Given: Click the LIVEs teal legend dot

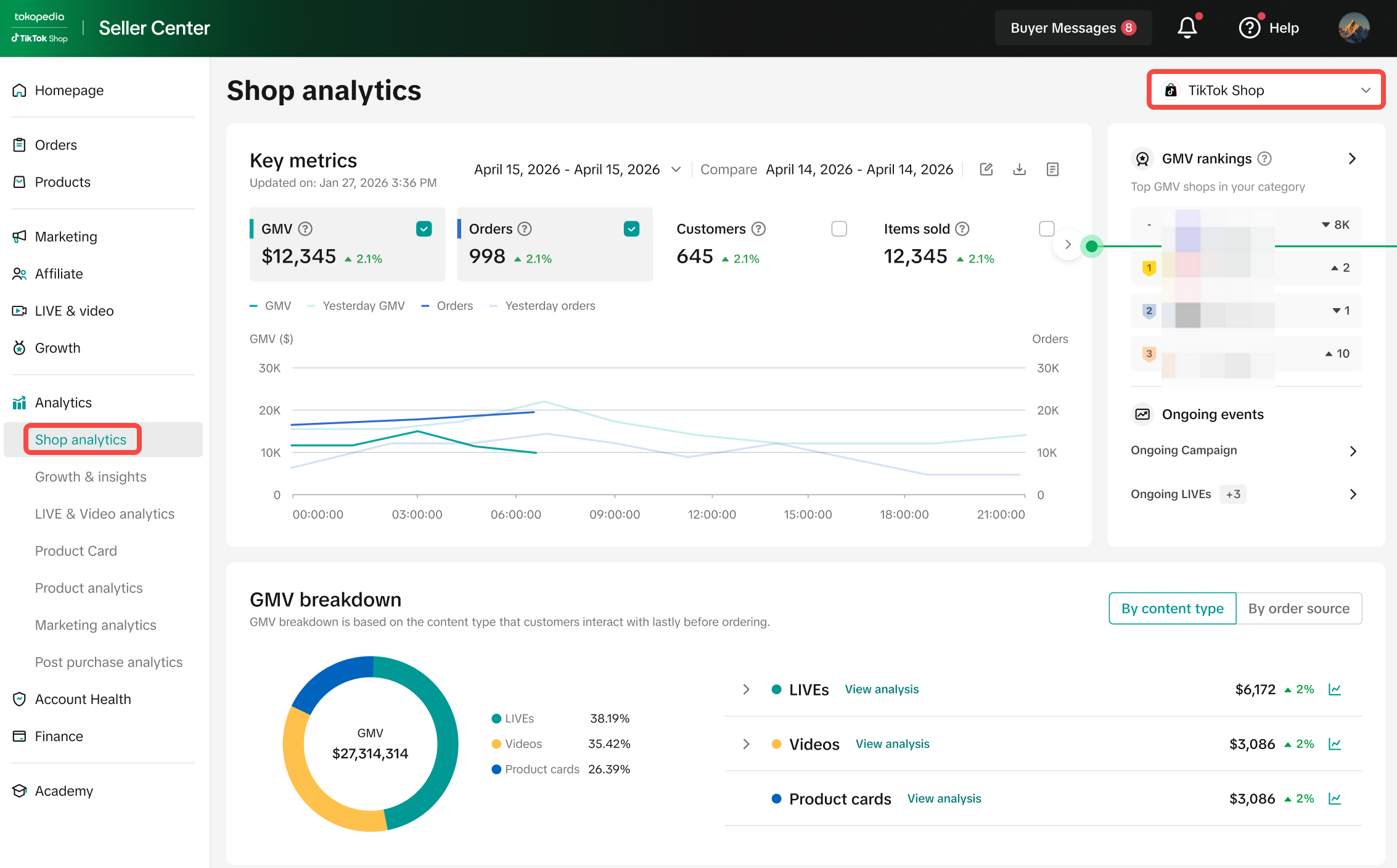Looking at the screenshot, I should pyautogui.click(x=496, y=718).
